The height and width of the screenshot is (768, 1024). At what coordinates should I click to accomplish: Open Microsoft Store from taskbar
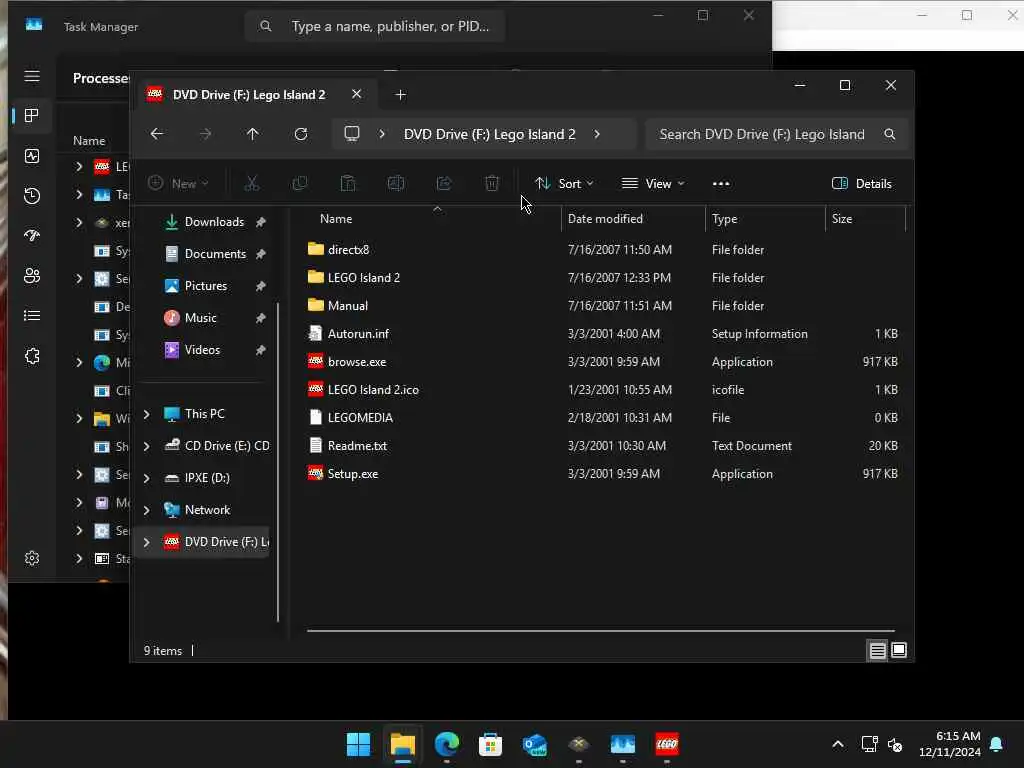(x=490, y=744)
